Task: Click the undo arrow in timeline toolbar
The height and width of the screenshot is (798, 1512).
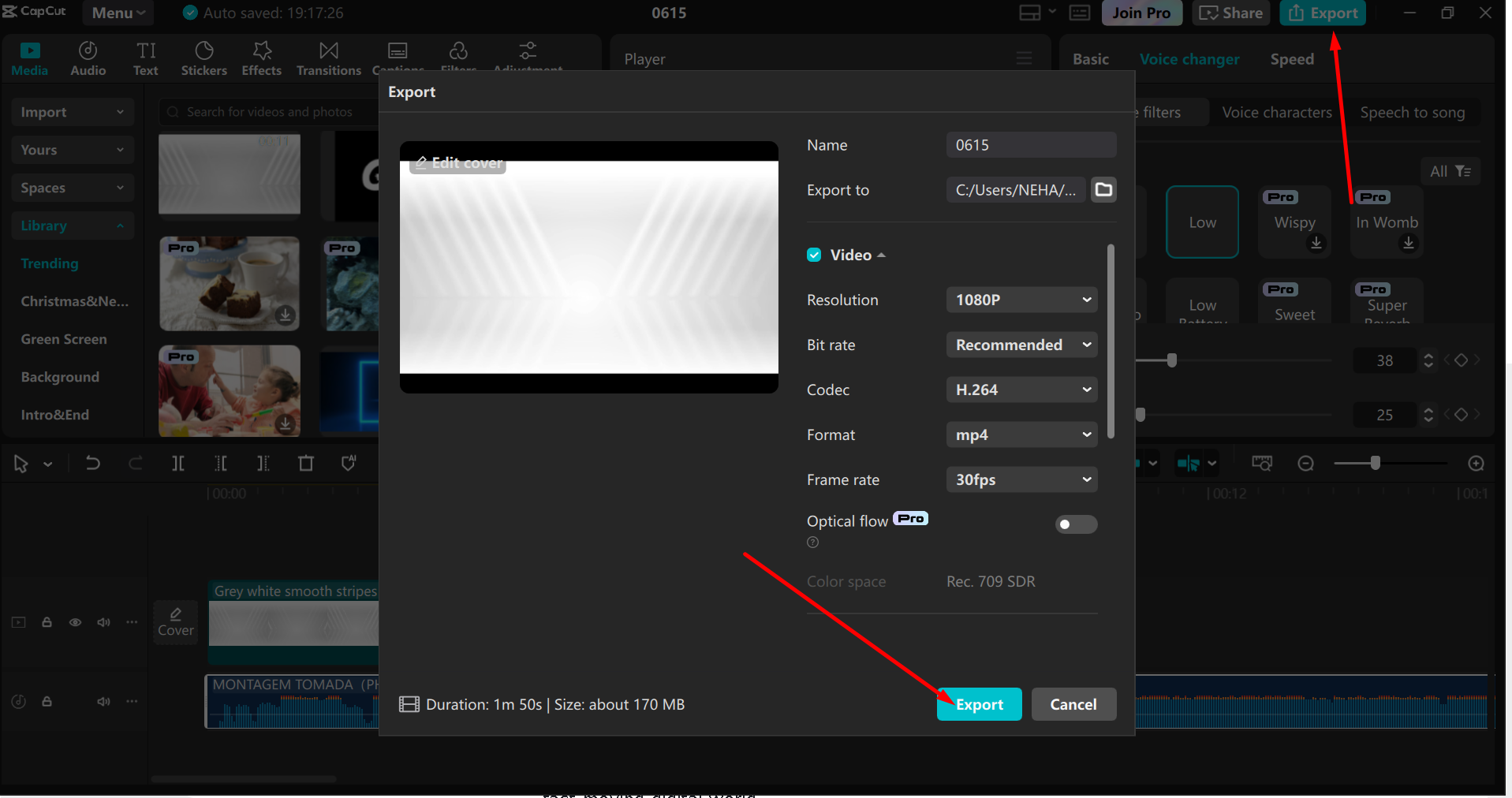Action: (x=92, y=464)
